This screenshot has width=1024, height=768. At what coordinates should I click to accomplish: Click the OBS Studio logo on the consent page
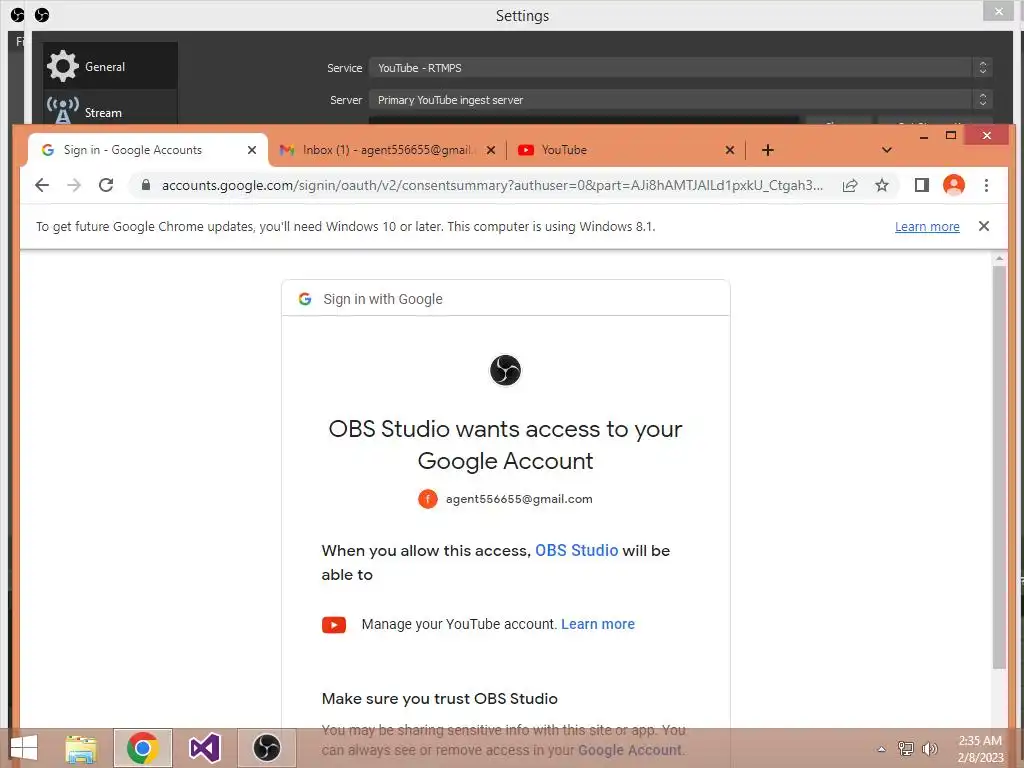(505, 370)
